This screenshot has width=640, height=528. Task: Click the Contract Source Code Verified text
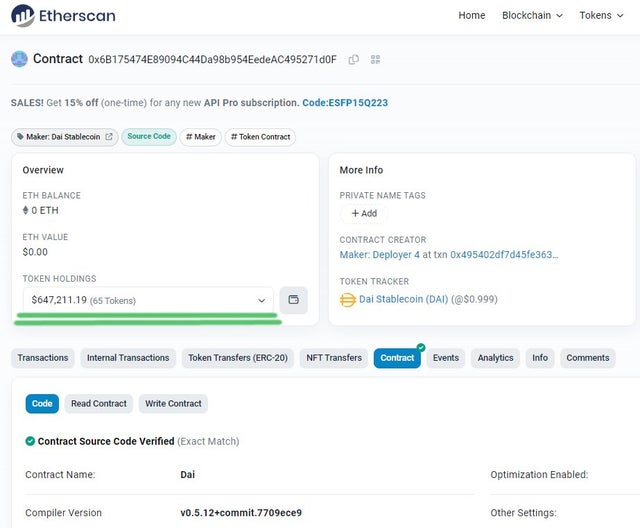click(x=106, y=441)
